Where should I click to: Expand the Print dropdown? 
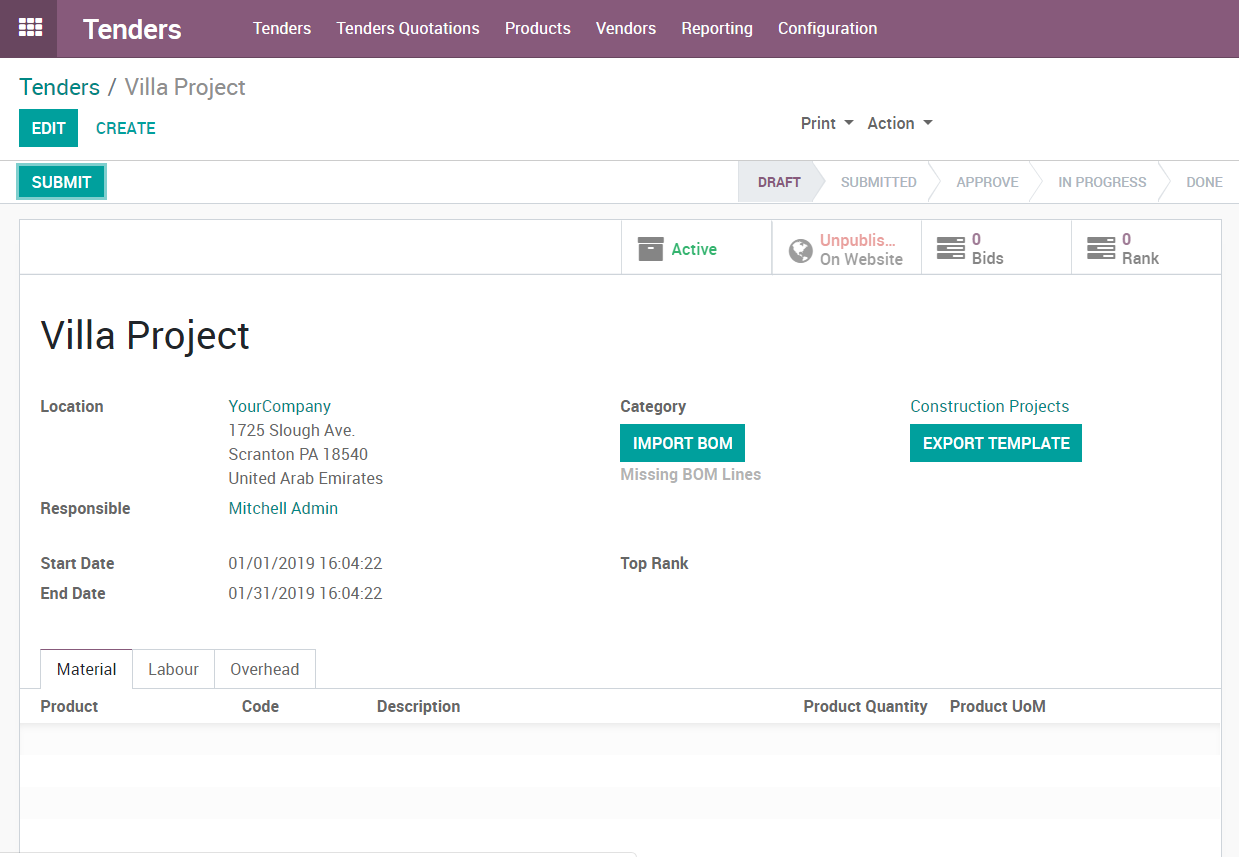[827, 123]
